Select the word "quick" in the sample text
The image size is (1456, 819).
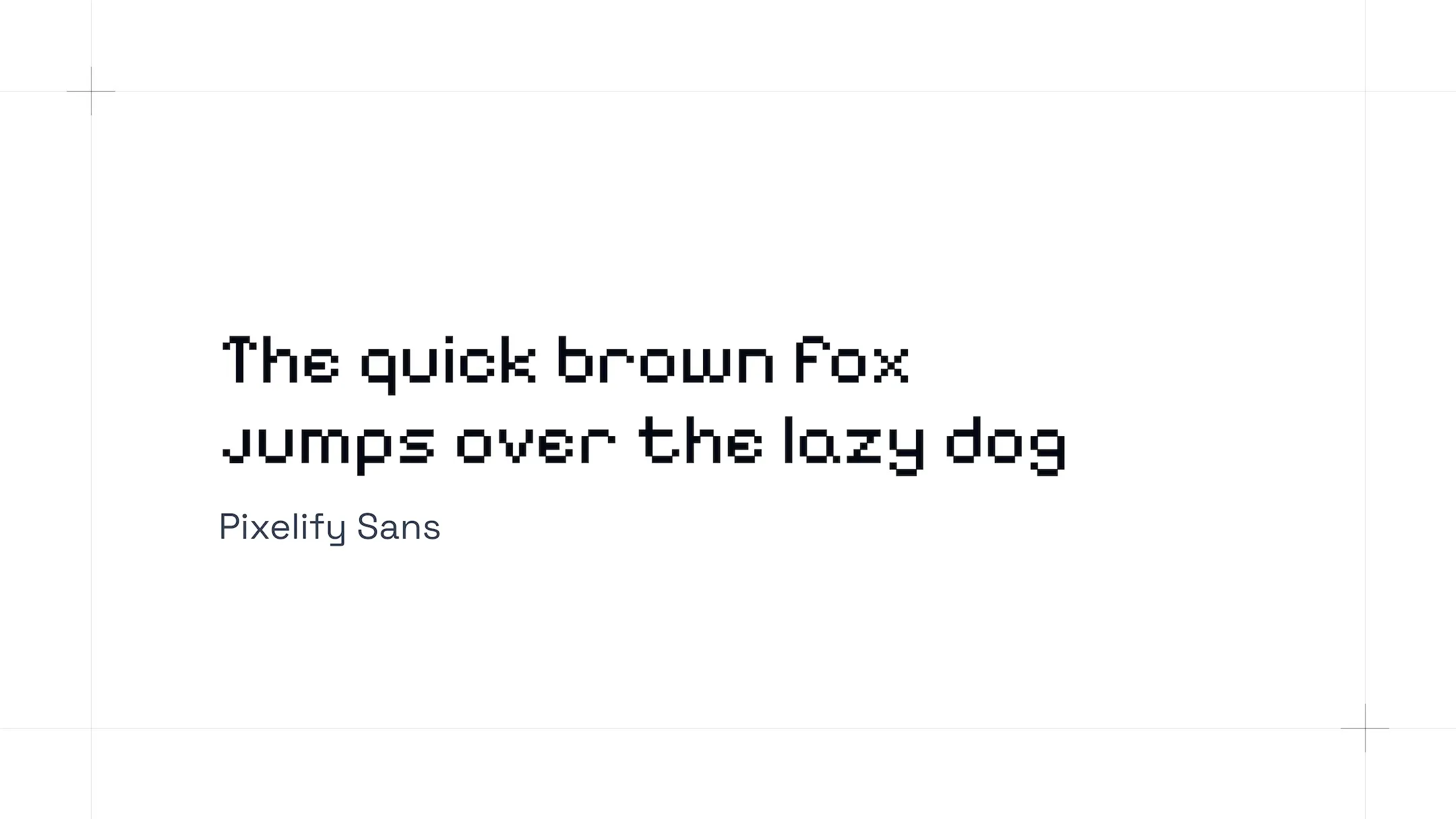tap(448, 363)
